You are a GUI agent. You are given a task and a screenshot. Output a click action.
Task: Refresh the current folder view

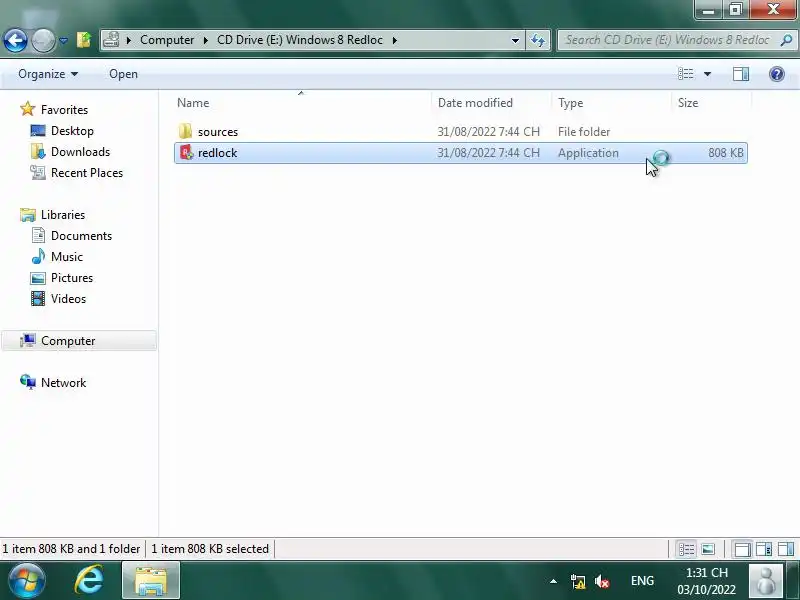pyautogui.click(x=538, y=40)
